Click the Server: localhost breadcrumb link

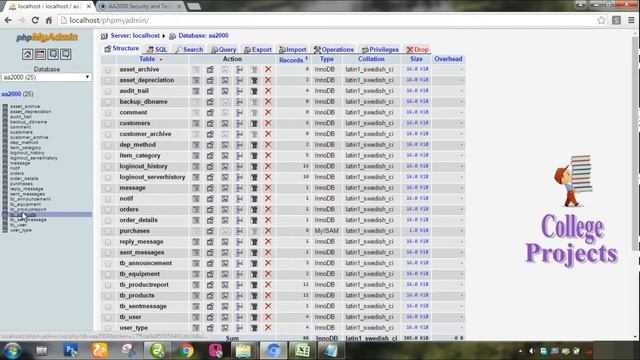tap(135, 36)
